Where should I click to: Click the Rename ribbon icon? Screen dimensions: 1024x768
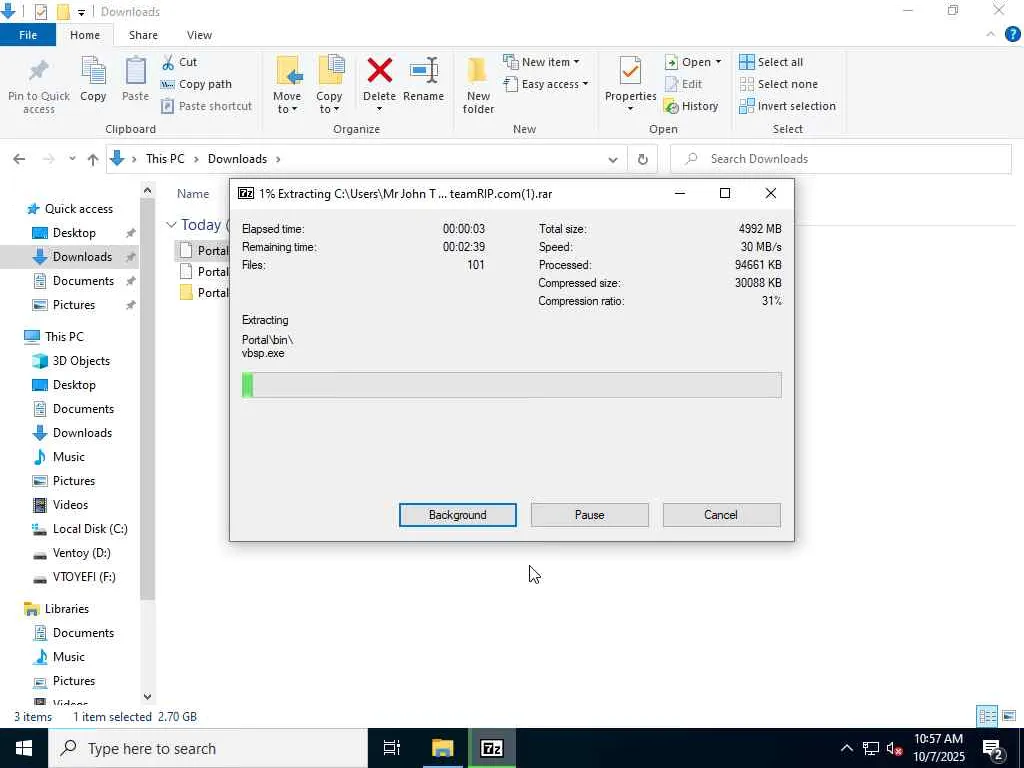coord(423,71)
